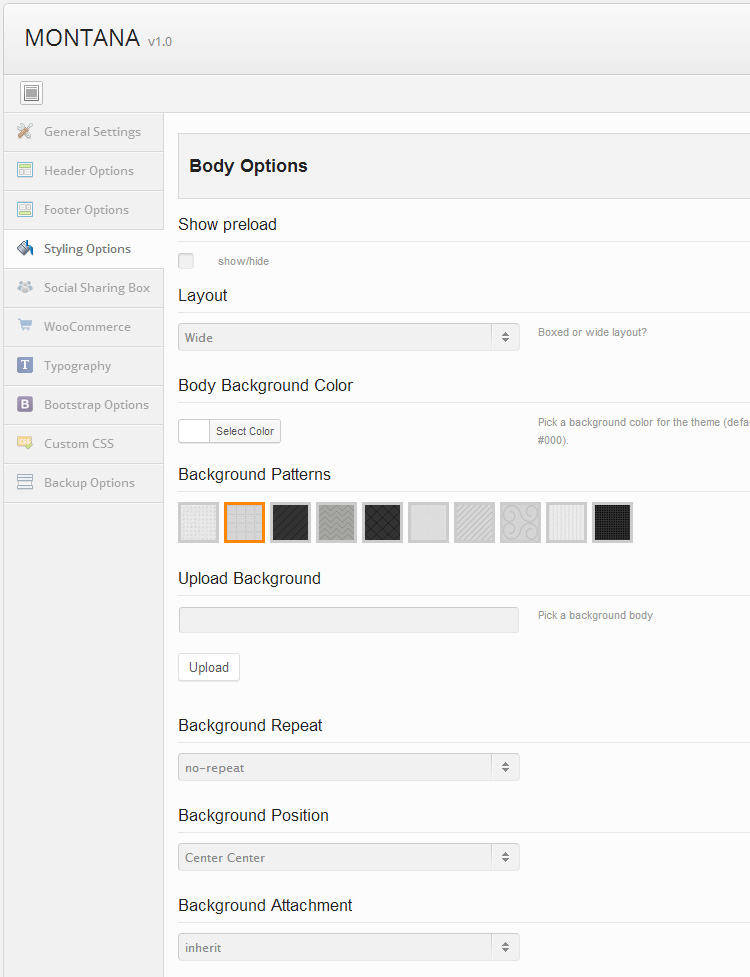Select the last black dotted background pattern
Viewport: 750px width, 977px height.
[612, 522]
